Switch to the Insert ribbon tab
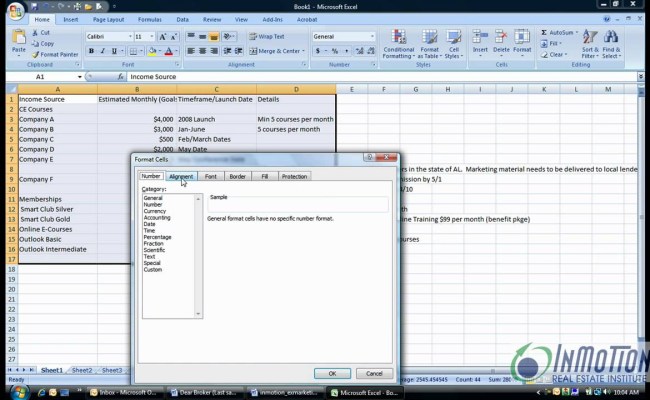 coord(70,19)
